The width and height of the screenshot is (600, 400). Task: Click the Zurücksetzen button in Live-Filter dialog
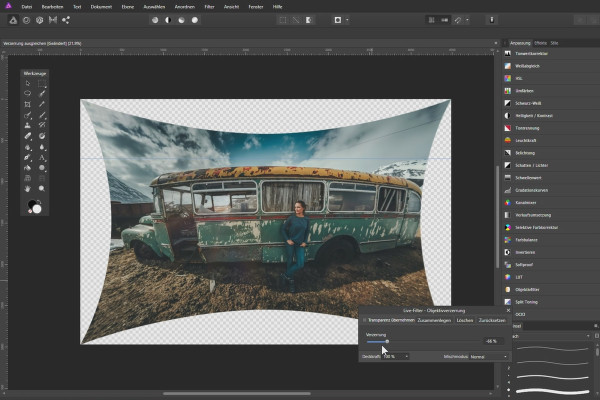[x=492, y=320]
